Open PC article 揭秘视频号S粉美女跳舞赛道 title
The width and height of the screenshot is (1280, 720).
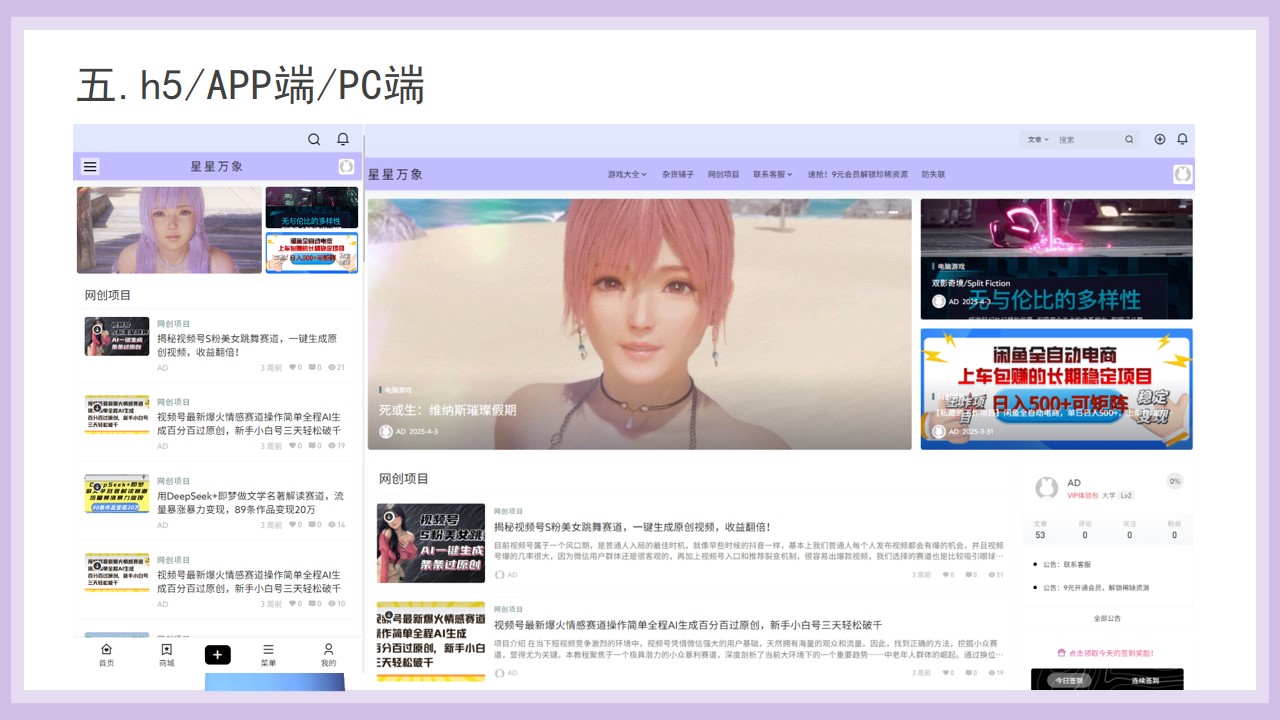click(x=632, y=527)
